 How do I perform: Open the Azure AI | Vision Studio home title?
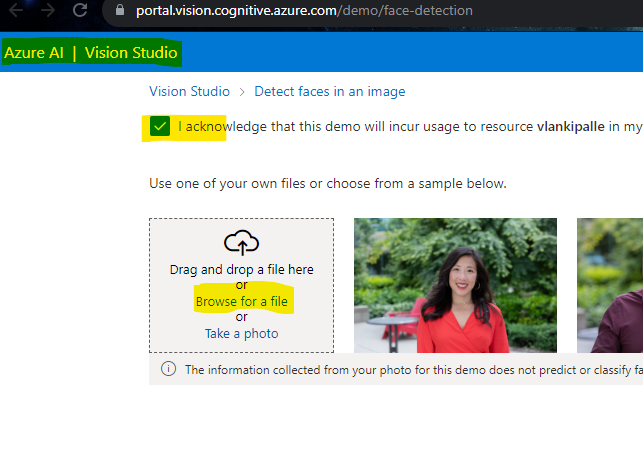[91, 52]
